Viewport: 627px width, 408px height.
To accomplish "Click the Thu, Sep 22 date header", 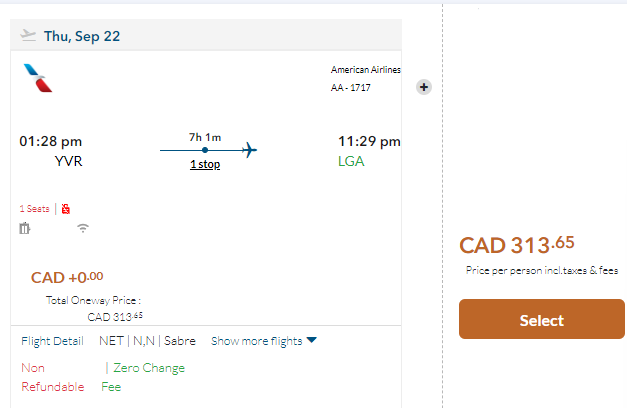I will pyautogui.click(x=82, y=36).
